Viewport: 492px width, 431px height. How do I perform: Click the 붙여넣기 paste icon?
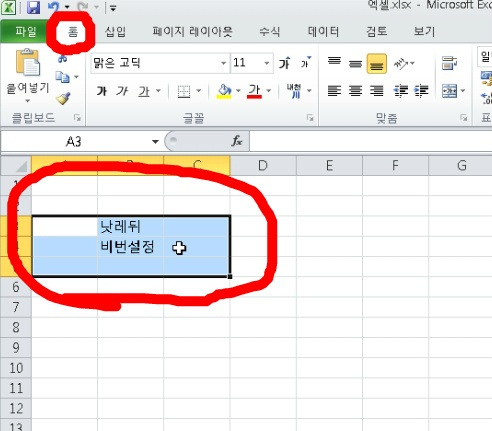[x=28, y=62]
